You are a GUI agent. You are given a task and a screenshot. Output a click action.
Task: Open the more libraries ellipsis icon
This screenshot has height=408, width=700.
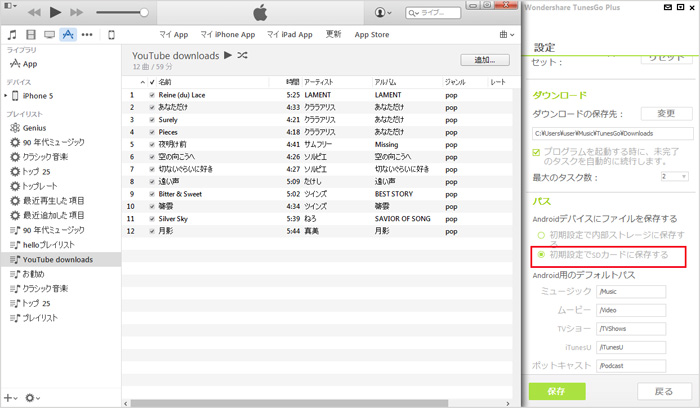[x=87, y=34]
